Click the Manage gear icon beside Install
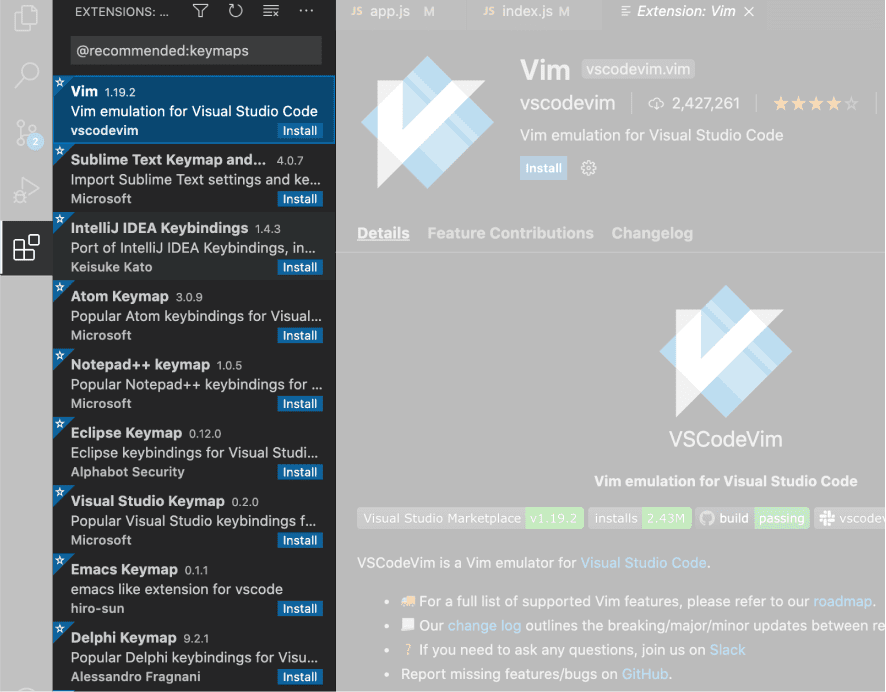This screenshot has width=886, height=692. (x=589, y=168)
